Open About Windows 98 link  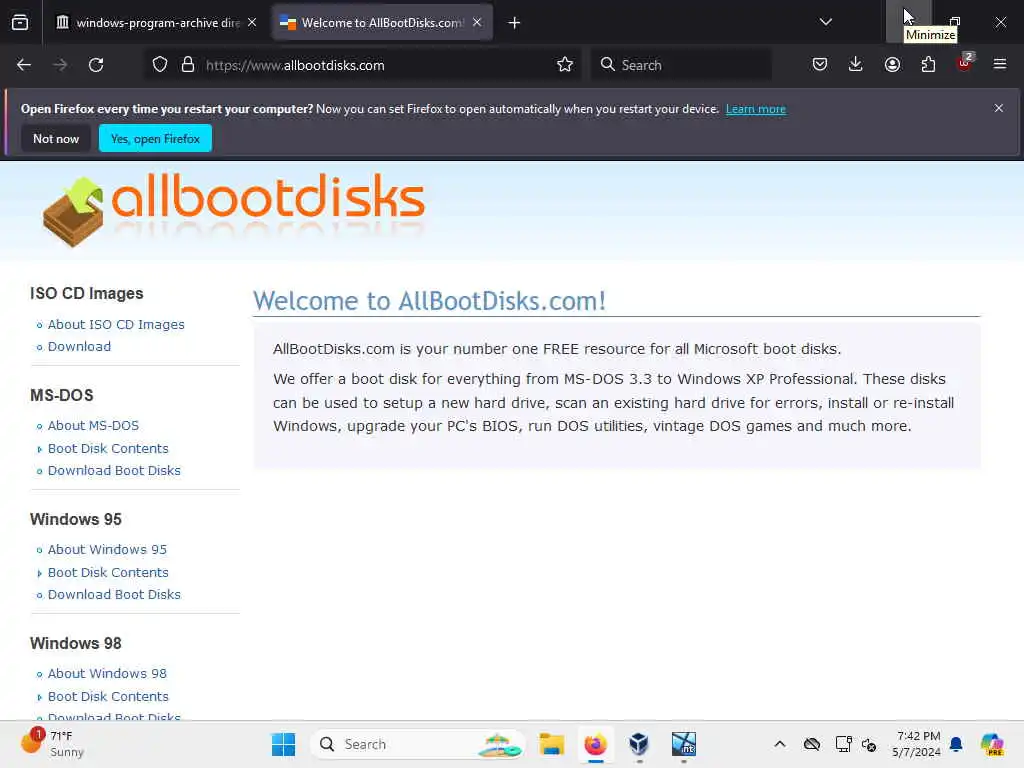click(107, 674)
